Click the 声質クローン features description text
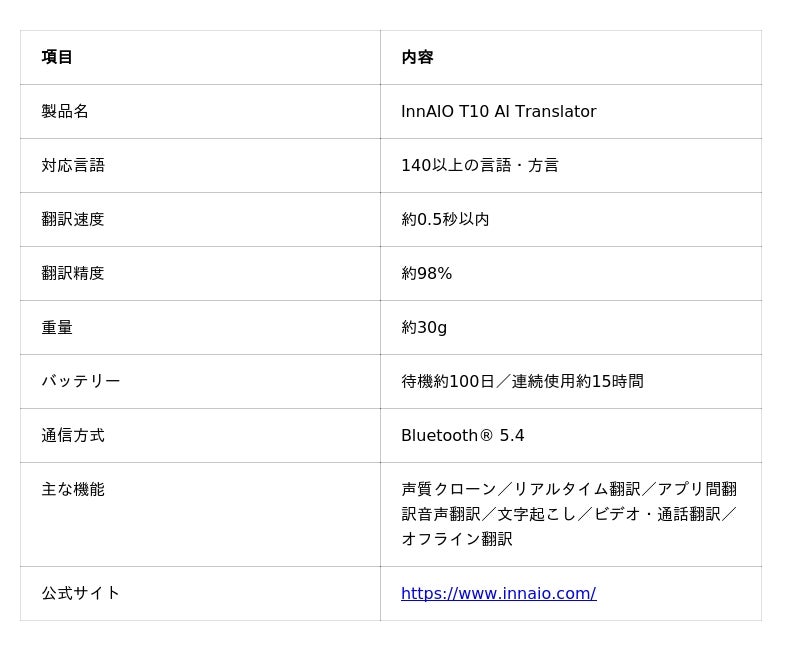Viewport: 800px width, 651px height. pos(568,514)
